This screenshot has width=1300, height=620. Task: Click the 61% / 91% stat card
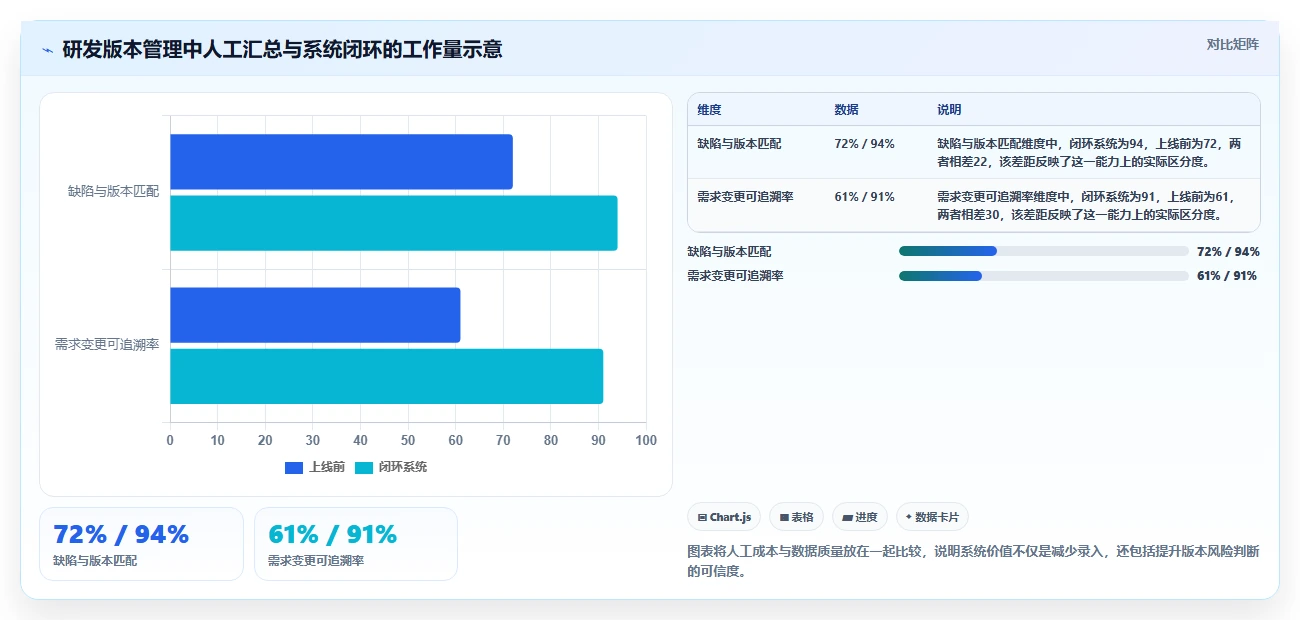tap(356, 544)
